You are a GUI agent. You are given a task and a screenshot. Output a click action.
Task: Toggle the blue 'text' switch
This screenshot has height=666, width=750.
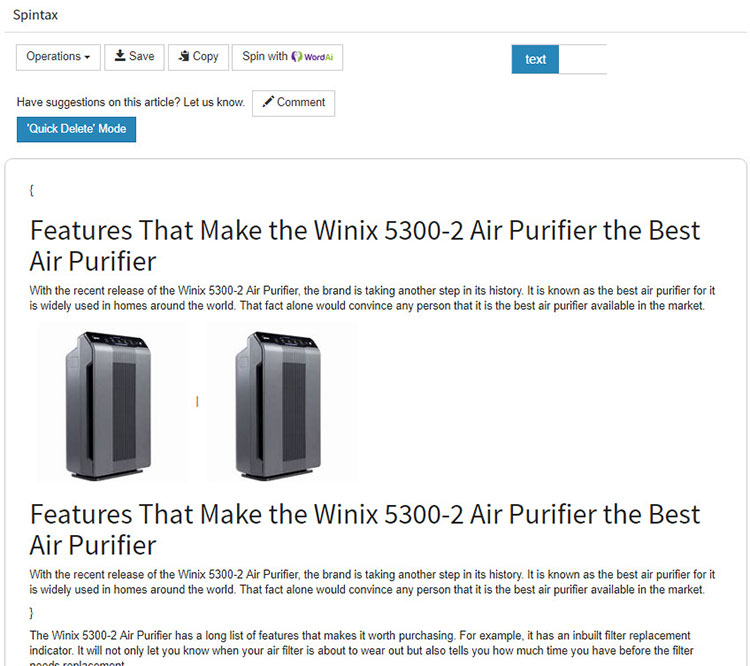535,59
